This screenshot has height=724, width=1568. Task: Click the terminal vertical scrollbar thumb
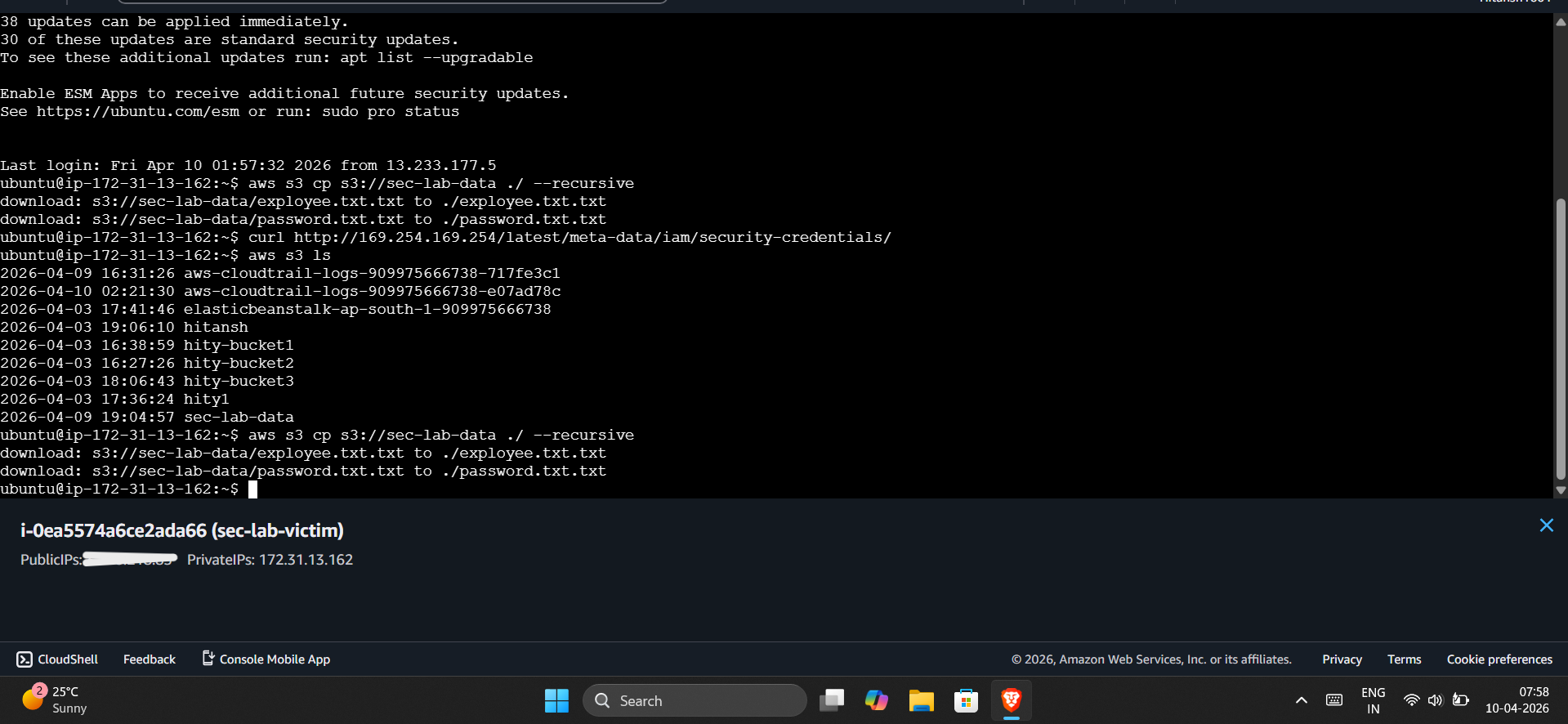[x=1561, y=339]
